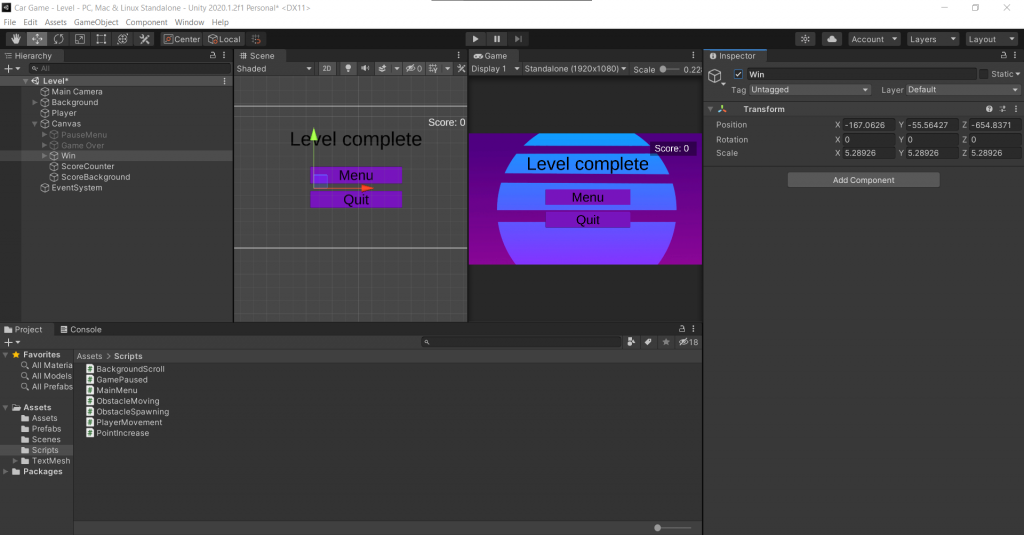Toggle scene lighting with the bulb icon
The width and height of the screenshot is (1024, 535).
[348, 69]
